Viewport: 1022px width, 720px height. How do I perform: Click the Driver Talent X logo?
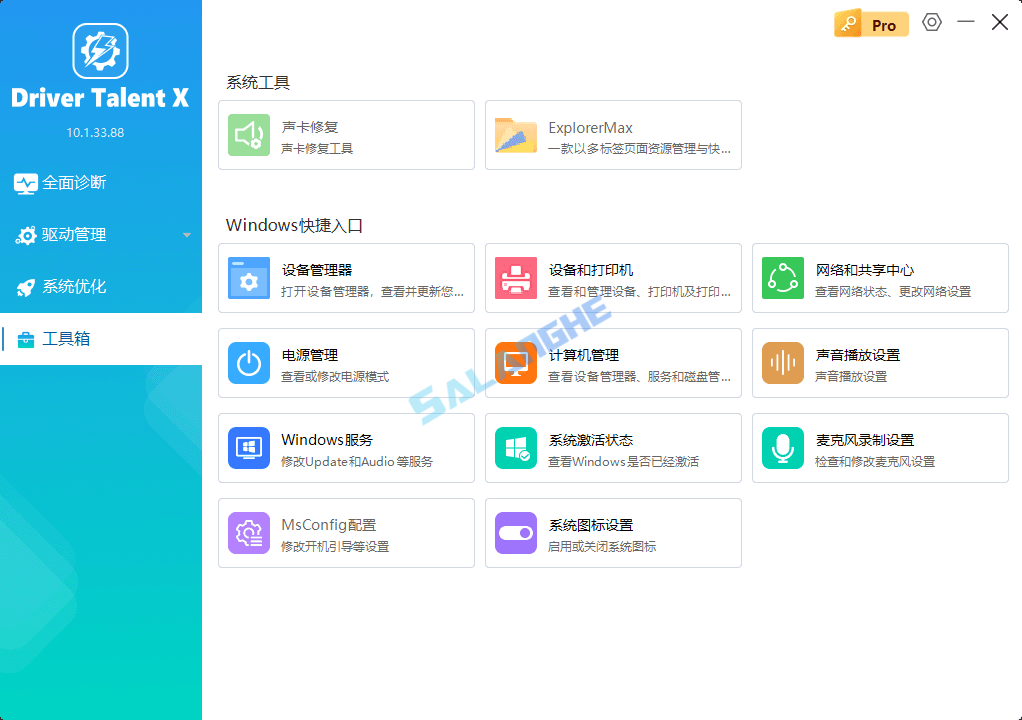(100, 51)
